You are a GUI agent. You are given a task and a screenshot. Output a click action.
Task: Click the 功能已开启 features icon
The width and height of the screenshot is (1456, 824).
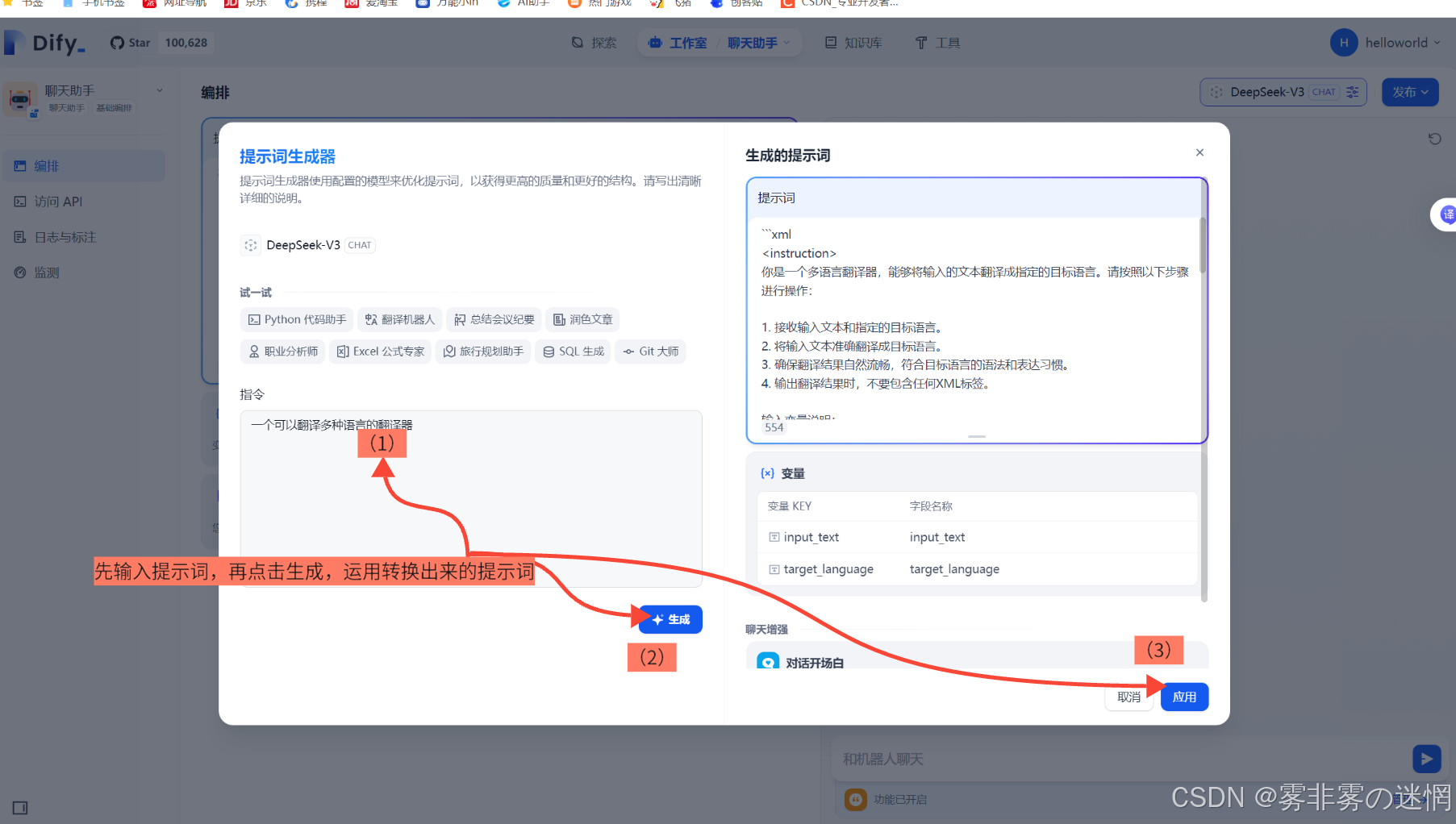pos(856,800)
